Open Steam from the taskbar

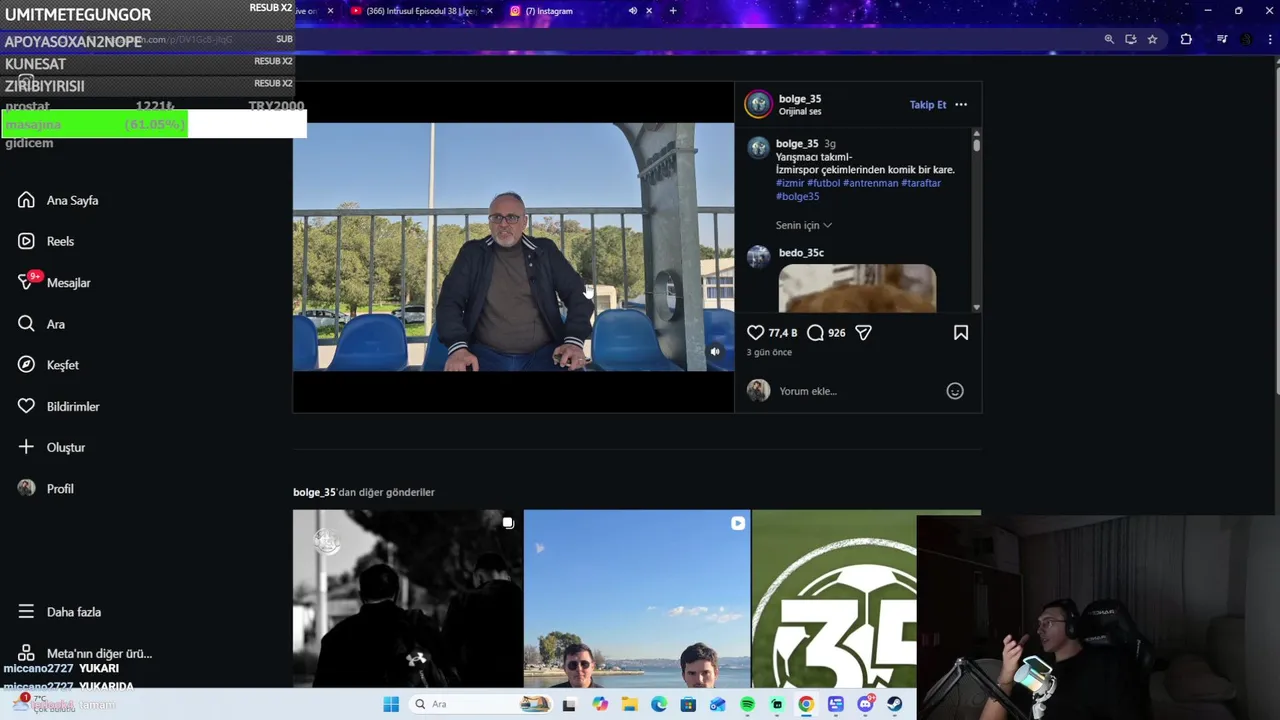coord(894,704)
